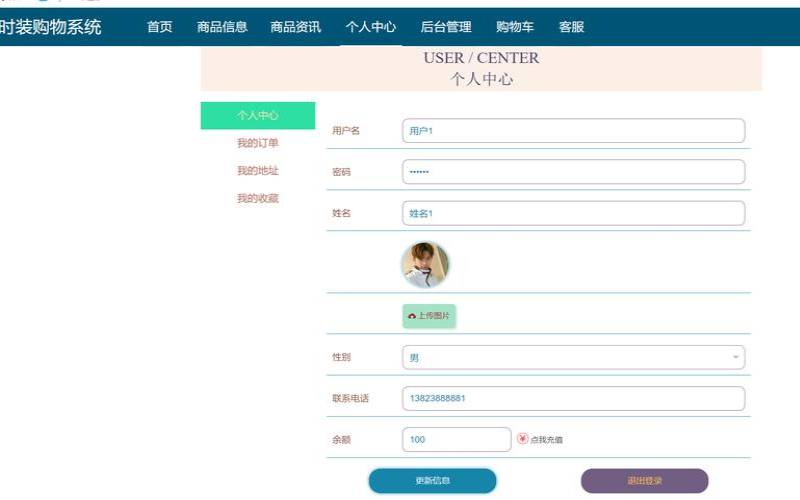Click the 余额 label text
The height and width of the screenshot is (500, 800).
[x=341, y=440]
